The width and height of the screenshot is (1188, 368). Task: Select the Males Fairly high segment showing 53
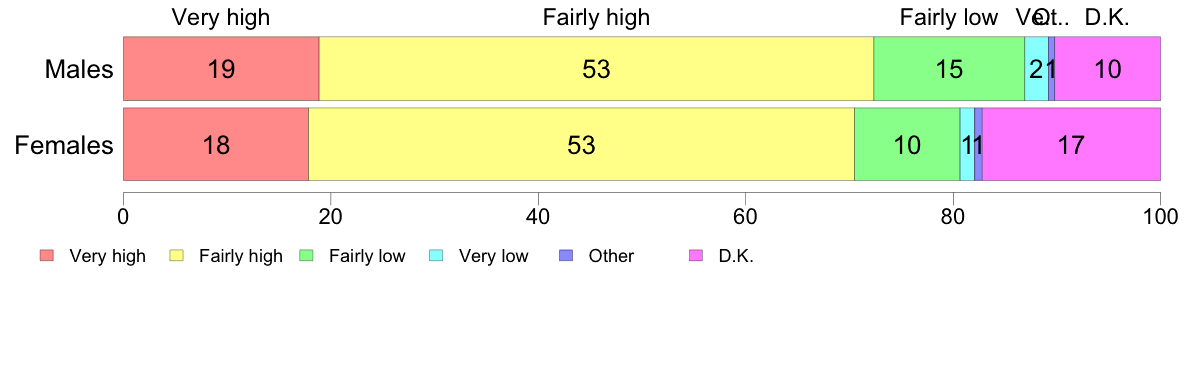coord(596,68)
